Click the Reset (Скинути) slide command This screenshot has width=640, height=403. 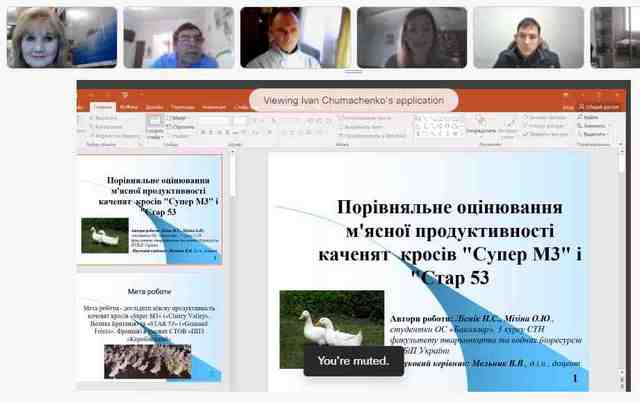coord(180,127)
